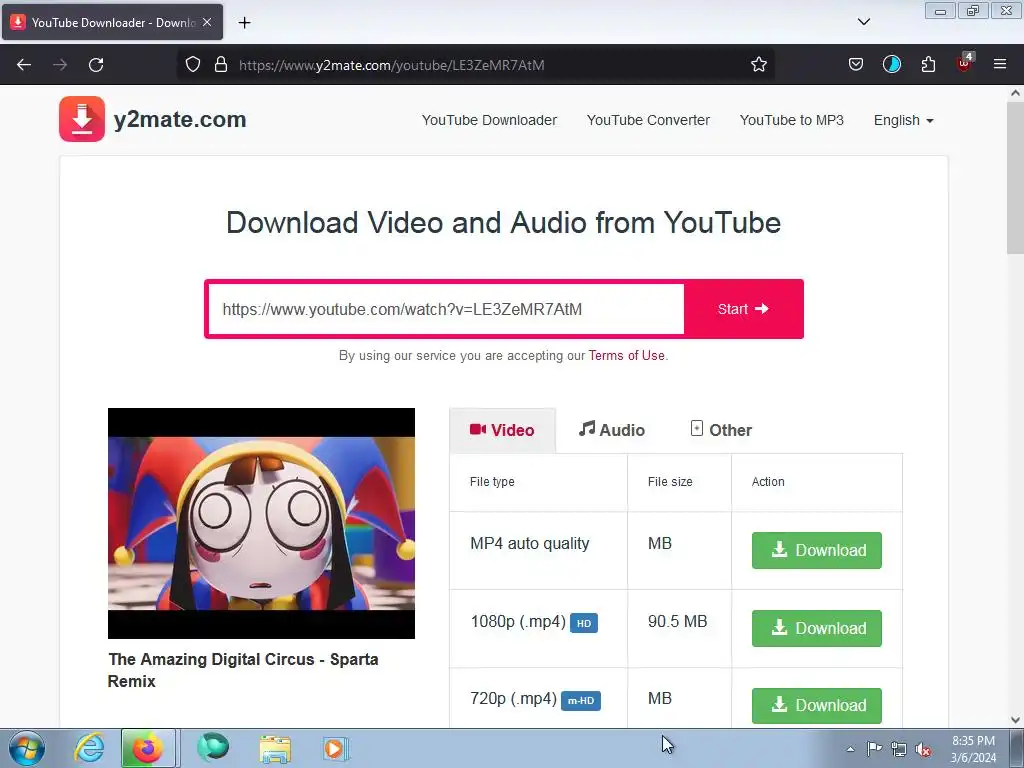Image resolution: width=1024 pixels, height=768 pixels.
Task: Open the media player taskbar icon
Action: [336, 748]
